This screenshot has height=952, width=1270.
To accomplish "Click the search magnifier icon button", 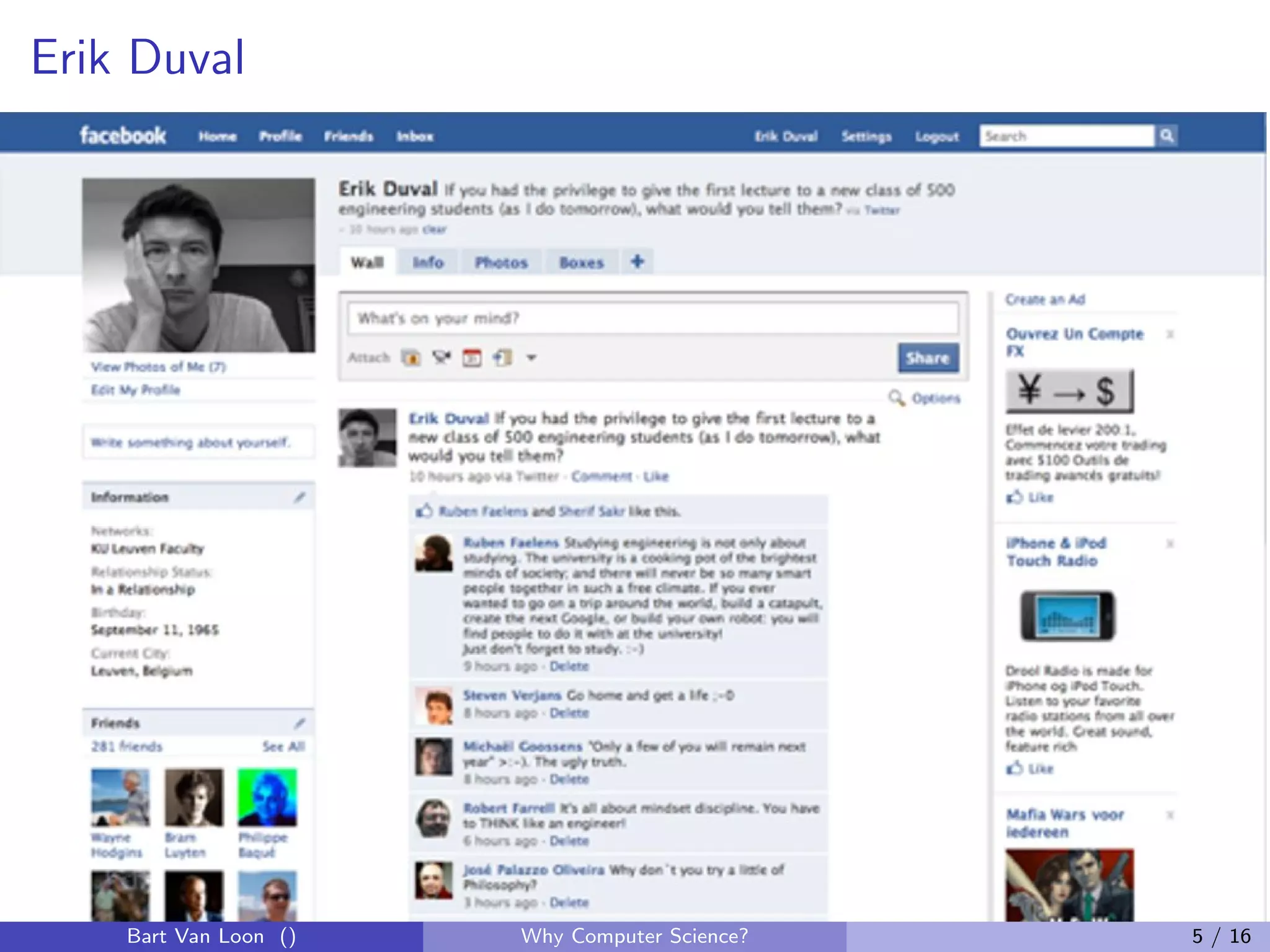I will pyautogui.click(x=1166, y=136).
